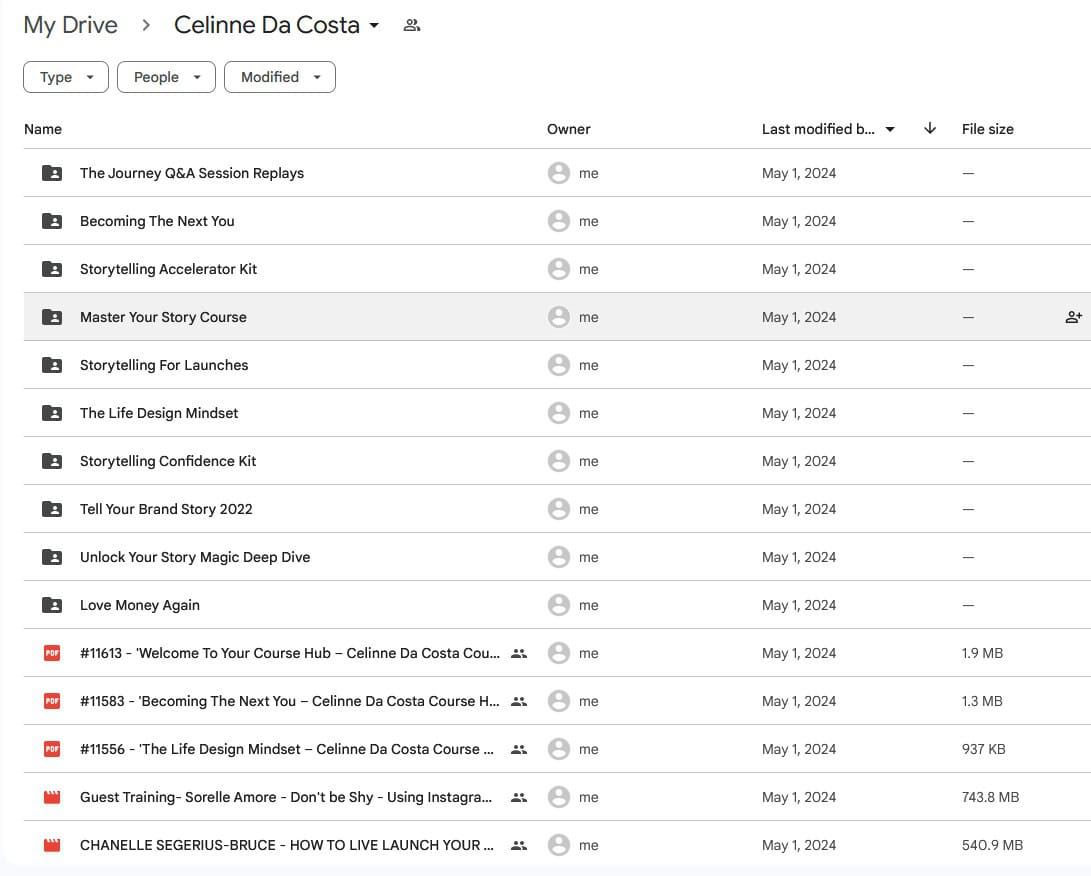Click the shared-people icon next to the #11583 file
Viewport: 1091px width, 876px height.
[x=519, y=701]
